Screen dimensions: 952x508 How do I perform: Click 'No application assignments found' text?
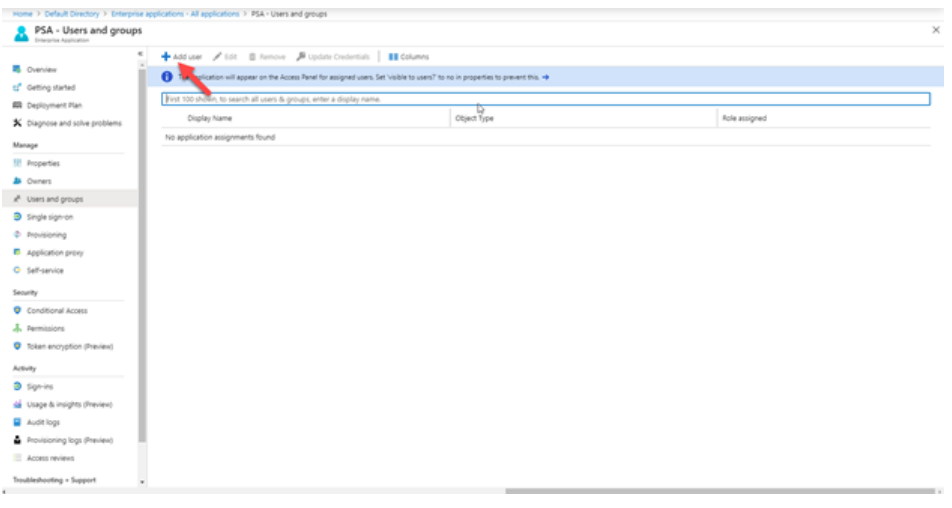[220, 138]
